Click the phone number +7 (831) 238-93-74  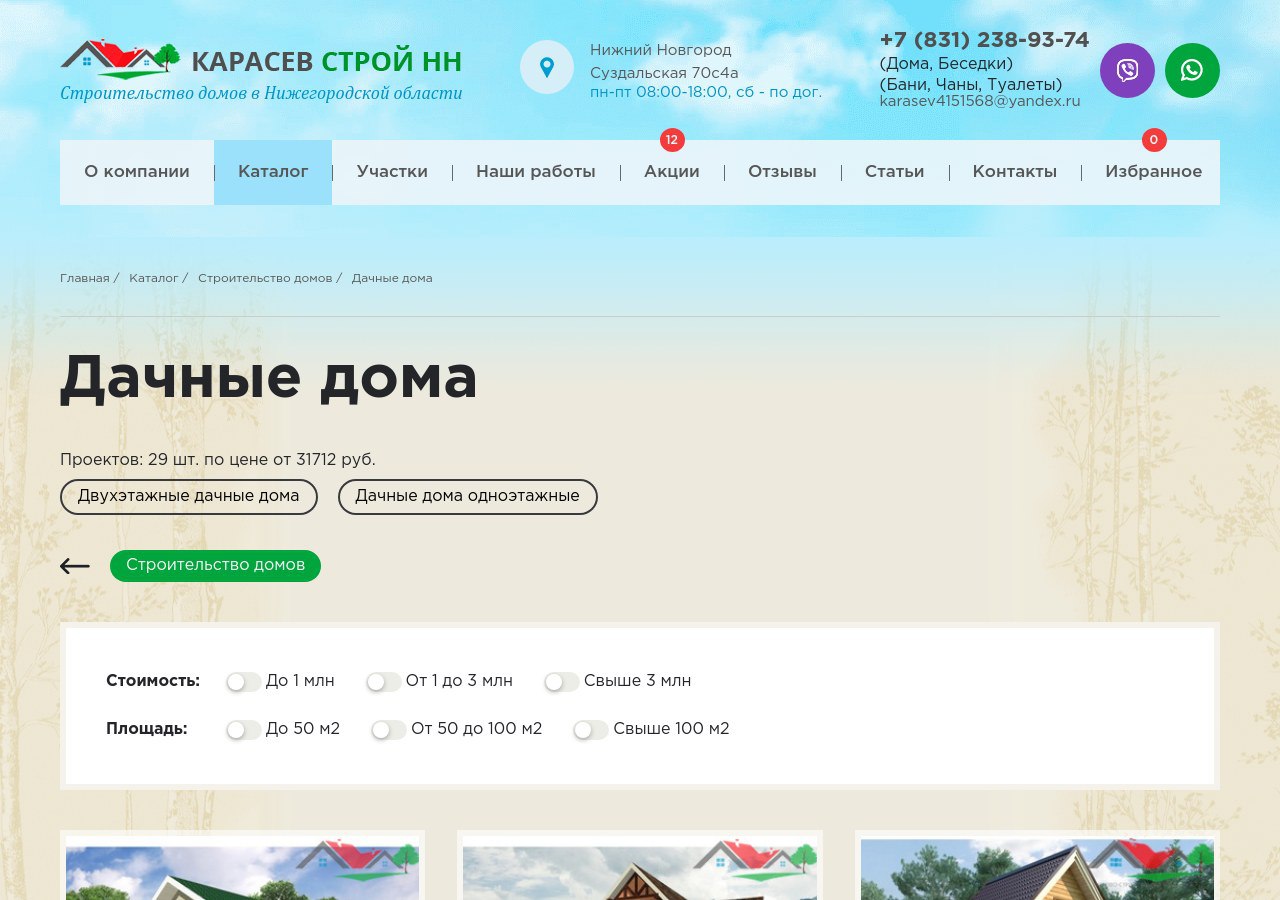pyautogui.click(x=984, y=40)
